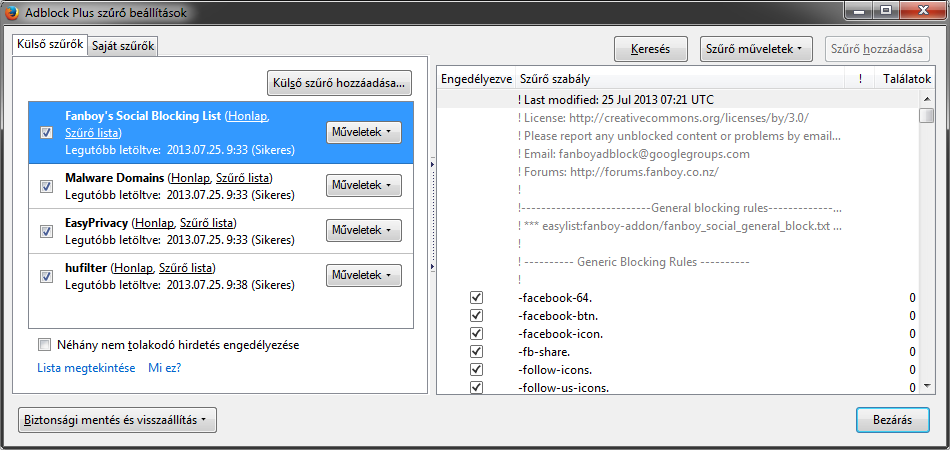Click the filter list scroll up arrow
This screenshot has height=450, width=950.
coord(926,99)
